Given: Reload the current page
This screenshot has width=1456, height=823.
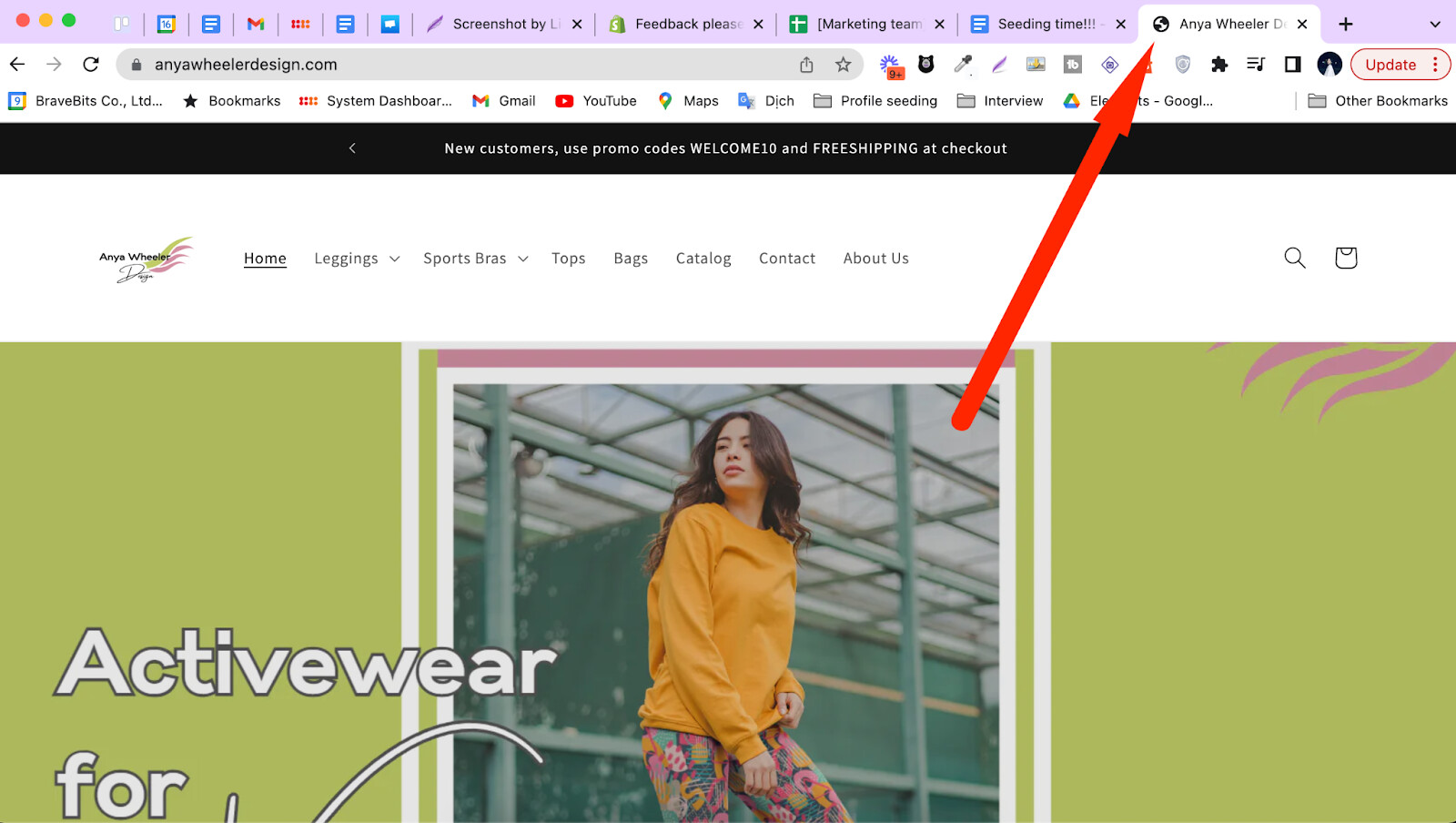Looking at the screenshot, I should (90, 64).
